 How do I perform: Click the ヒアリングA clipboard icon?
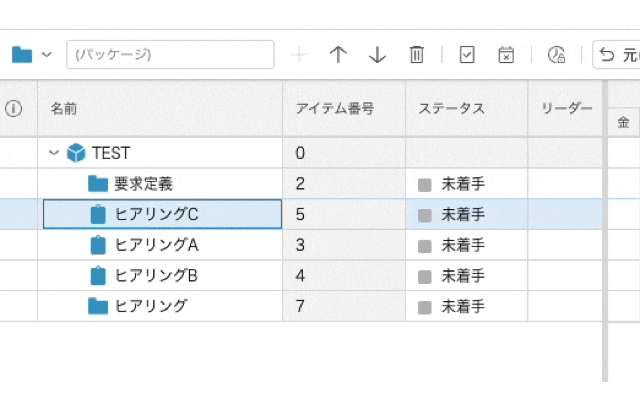98,245
